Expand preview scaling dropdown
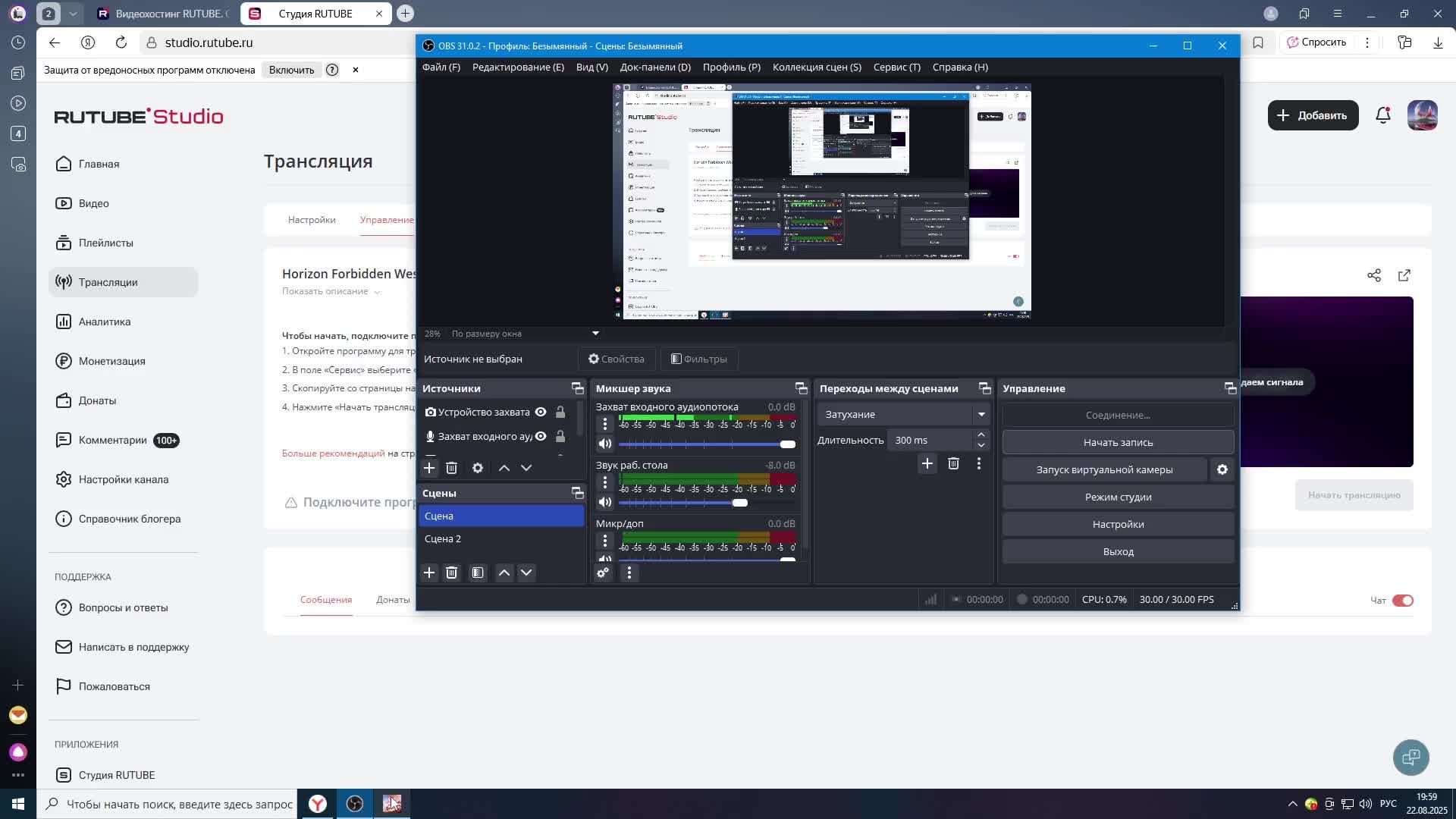This screenshot has height=819, width=1456. (595, 334)
